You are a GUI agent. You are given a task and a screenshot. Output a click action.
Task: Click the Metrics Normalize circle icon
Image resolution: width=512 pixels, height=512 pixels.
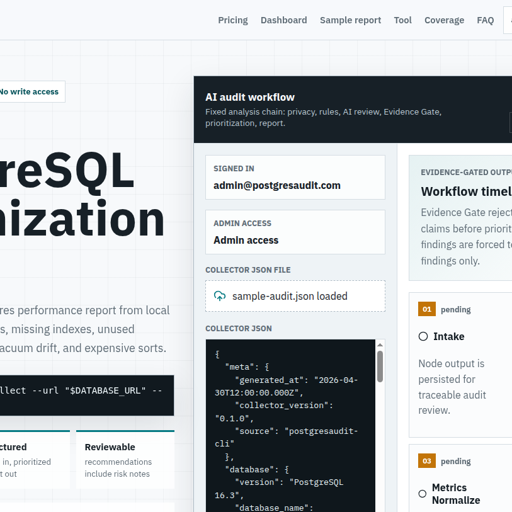pyautogui.click(x=422, y=494)
